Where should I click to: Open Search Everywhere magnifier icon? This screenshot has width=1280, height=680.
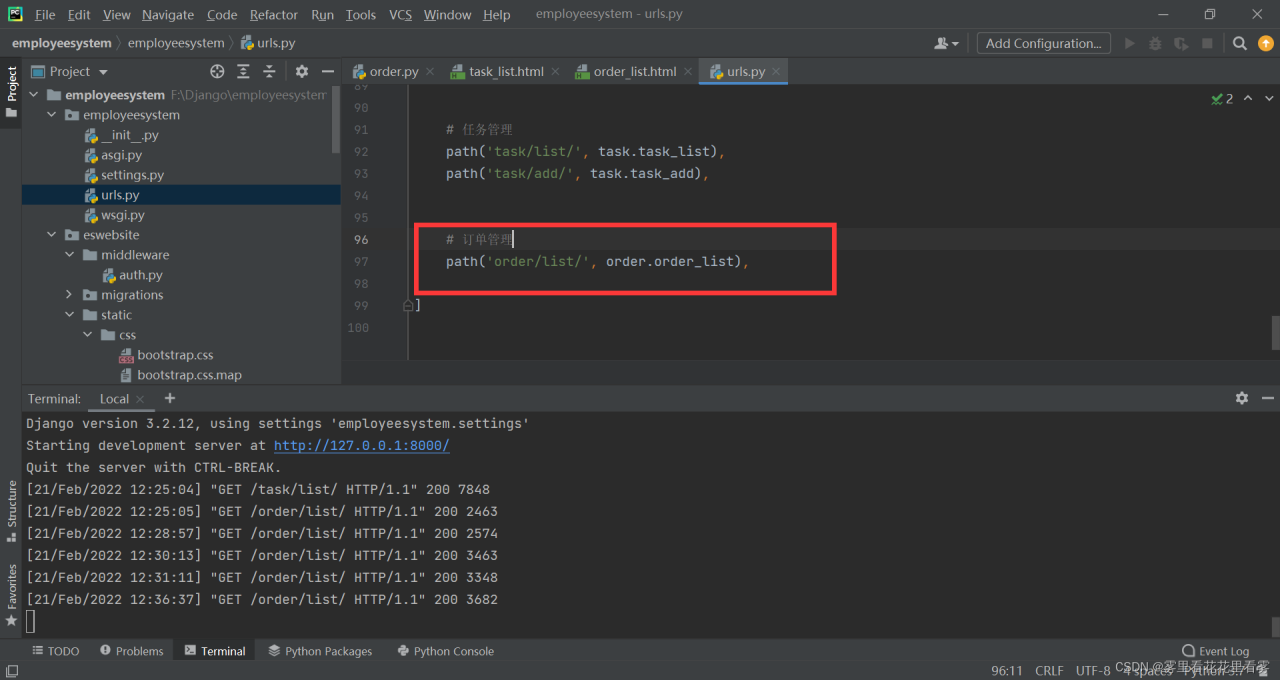(1240, 43)
